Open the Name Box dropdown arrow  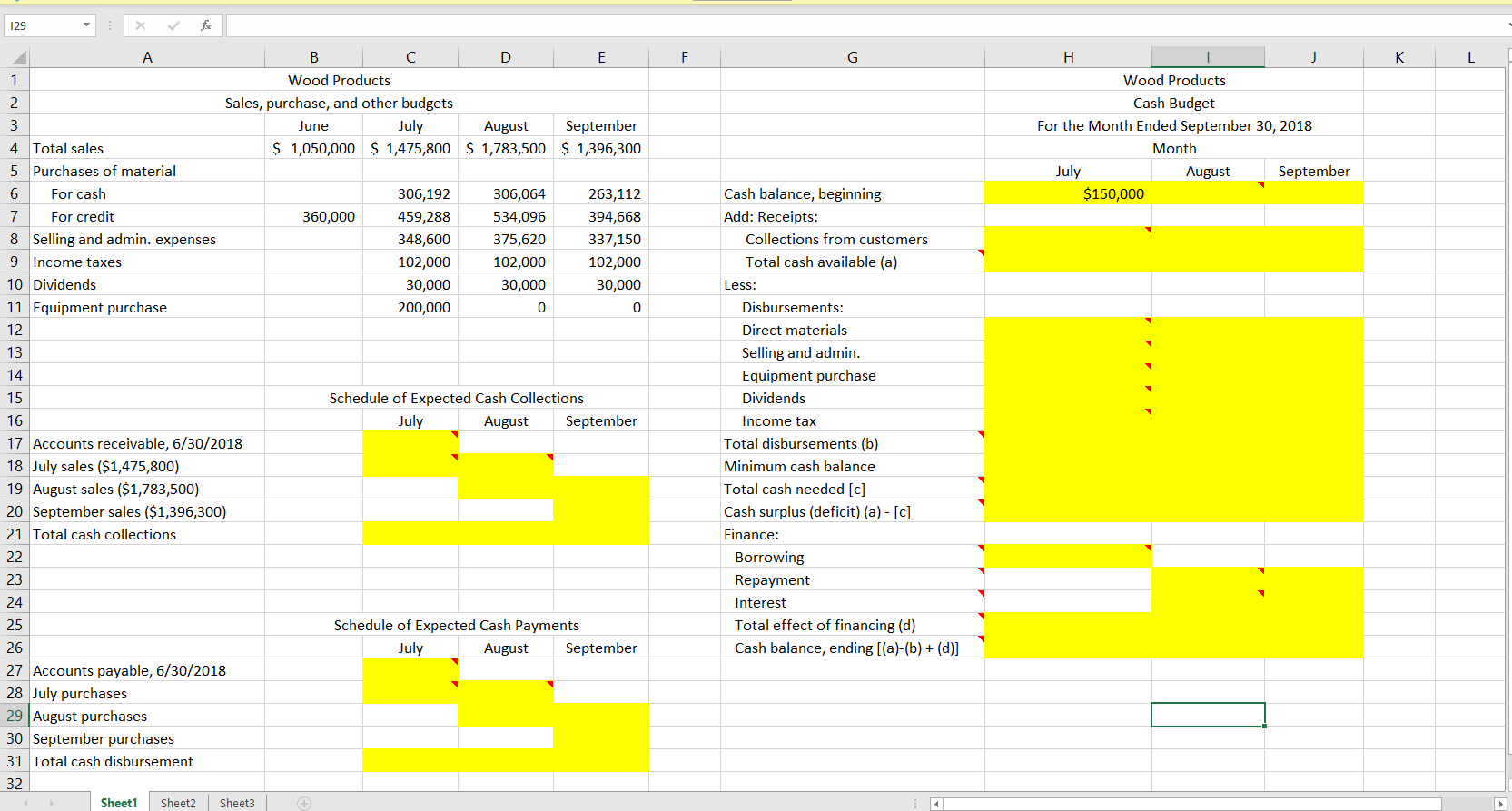(87, 25)
